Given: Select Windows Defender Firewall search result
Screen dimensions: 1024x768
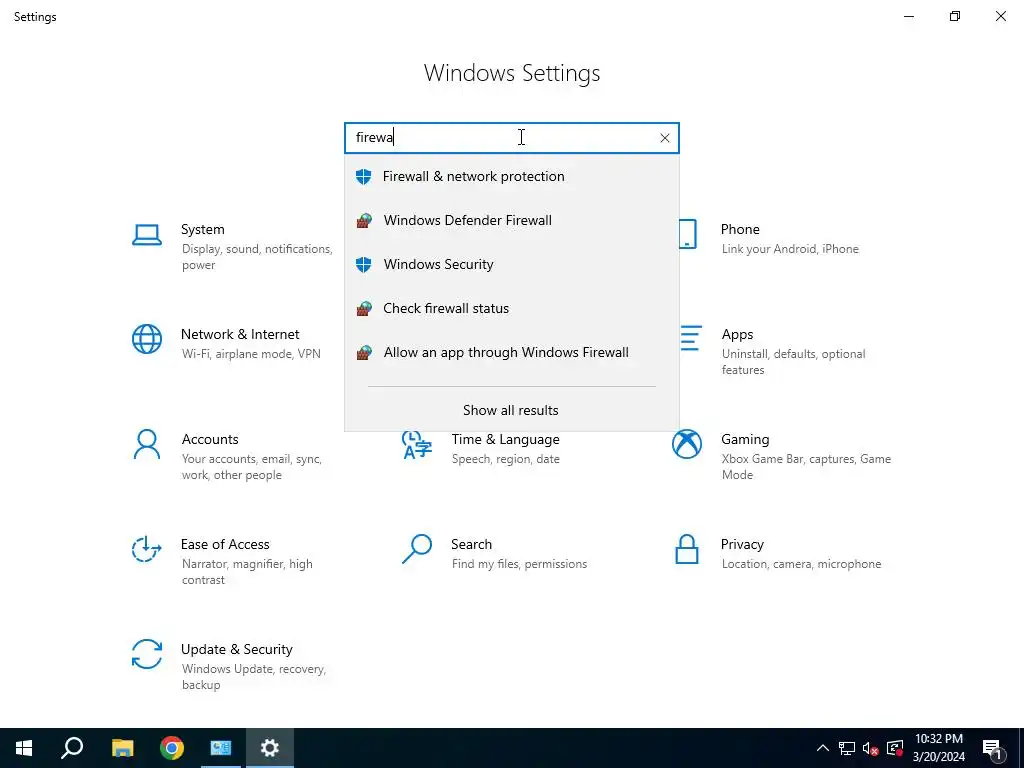Looking at the screenshot, I should click(x=511, y=221).
